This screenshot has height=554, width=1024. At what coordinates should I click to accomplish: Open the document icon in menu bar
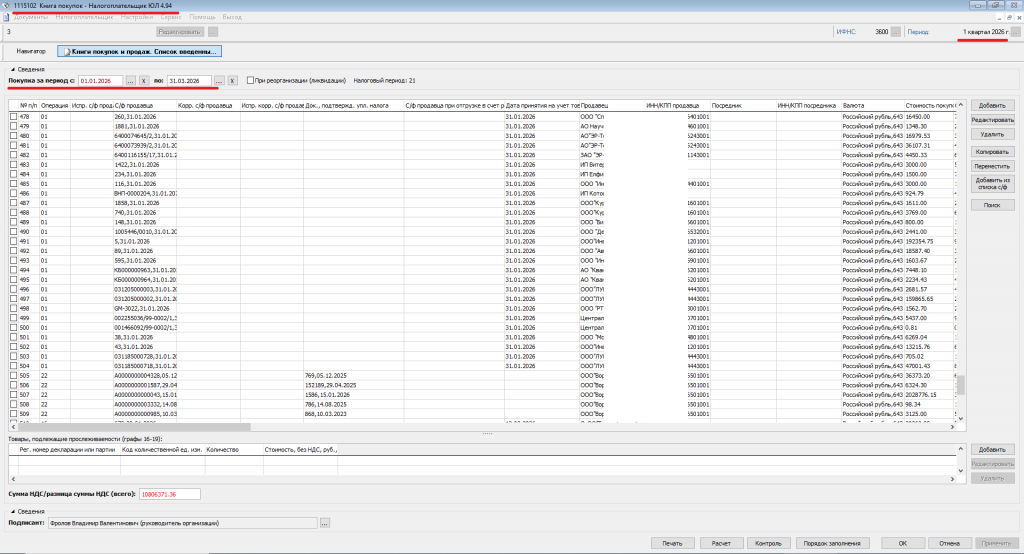[6, 17]
